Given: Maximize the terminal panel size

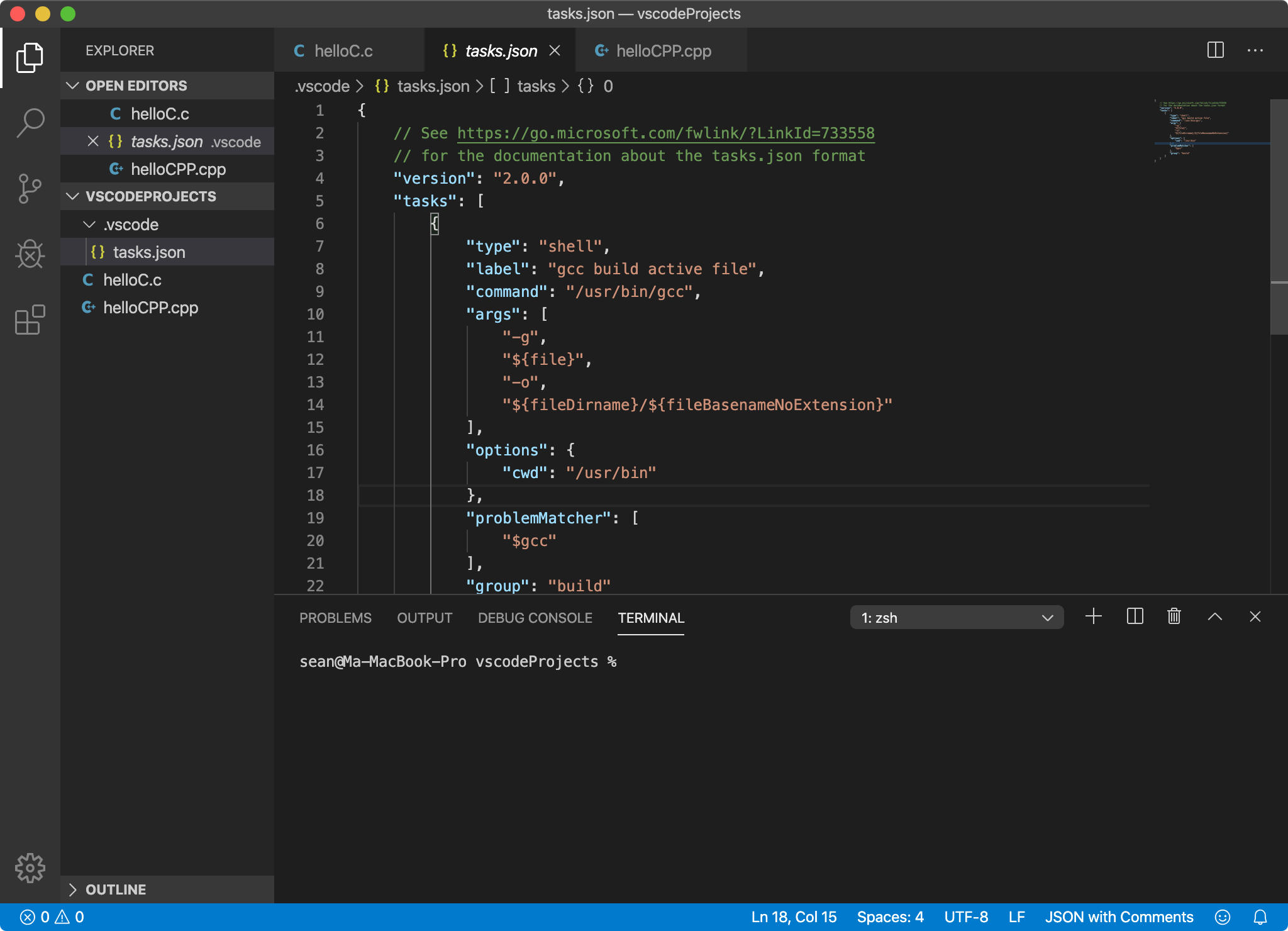Looking at the screenshot, I should pyautogui.click(x=1214, y=616).
